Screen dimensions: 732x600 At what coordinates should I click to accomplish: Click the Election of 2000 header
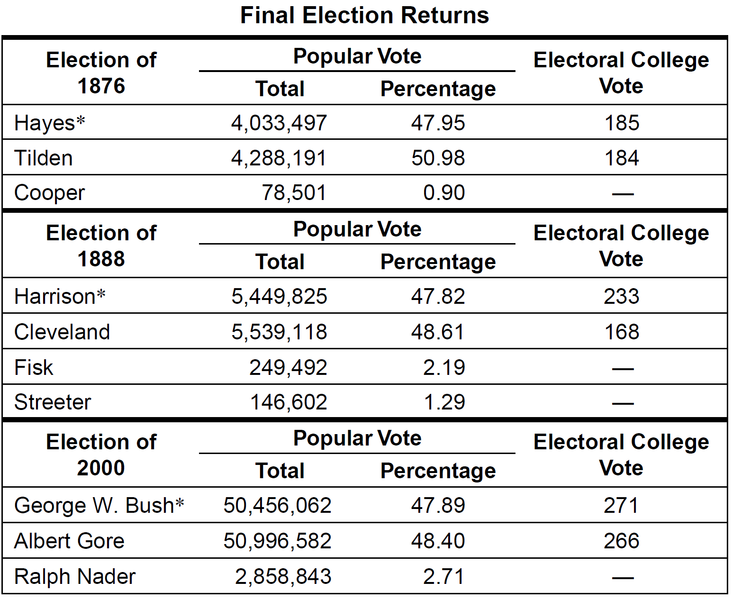[101, 455]
